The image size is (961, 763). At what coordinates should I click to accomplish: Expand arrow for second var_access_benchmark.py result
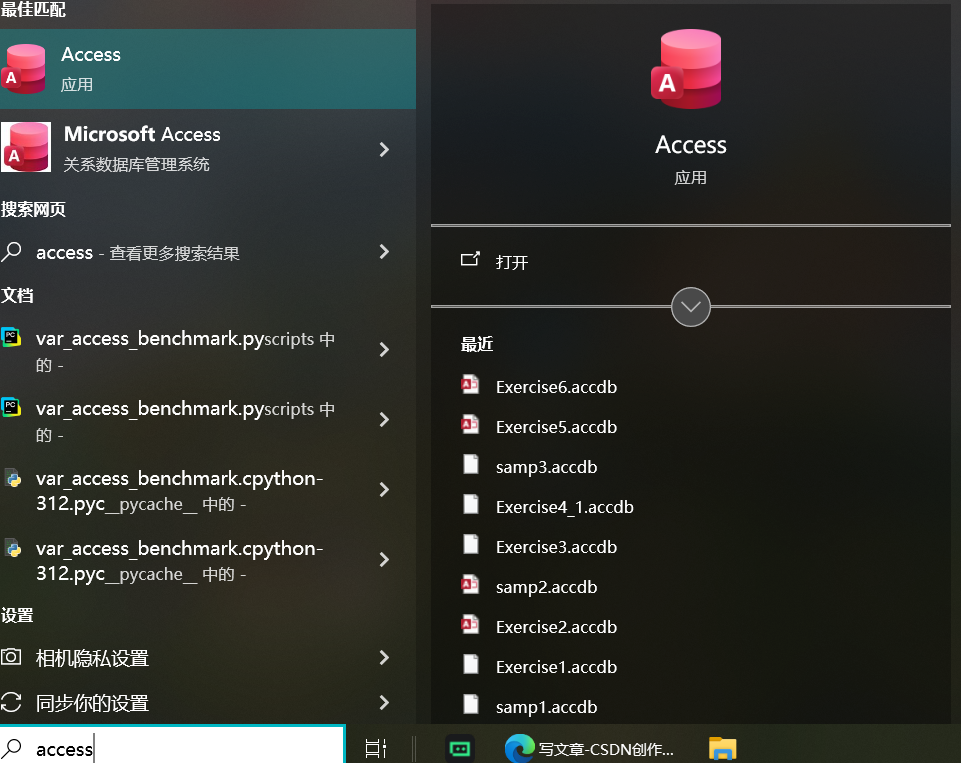pos(384,419)
